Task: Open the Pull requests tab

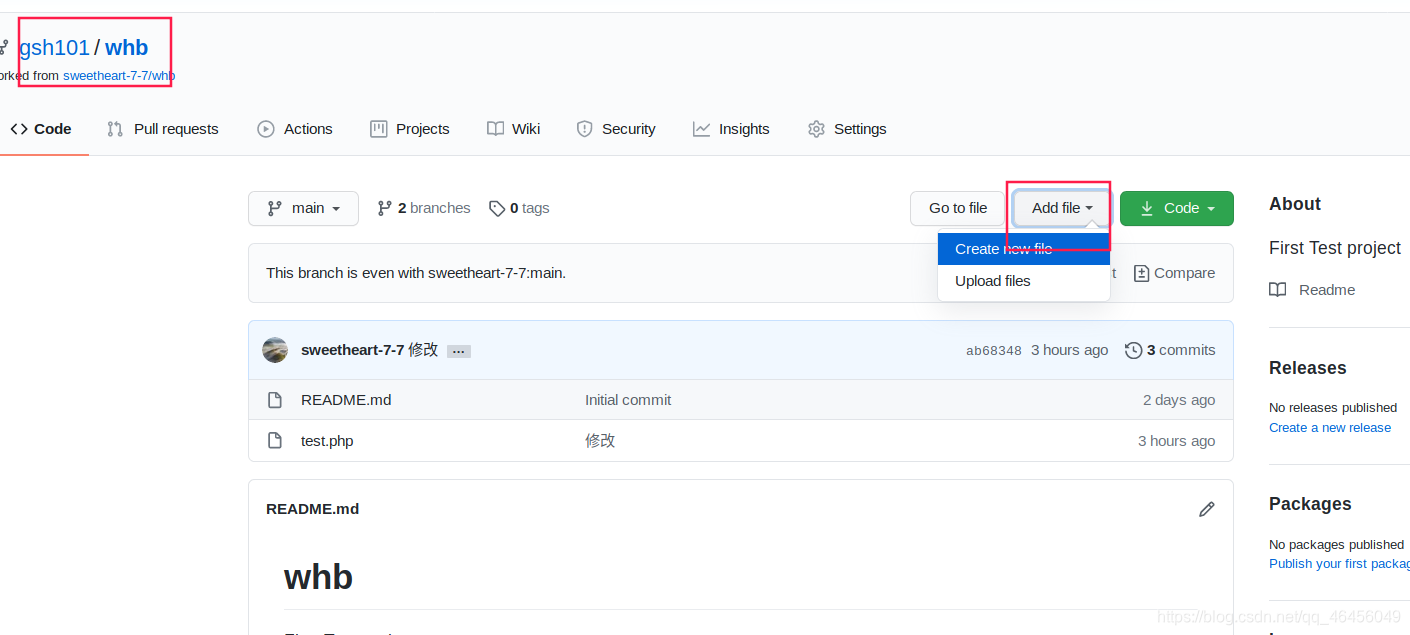Action: pos(163,129)
